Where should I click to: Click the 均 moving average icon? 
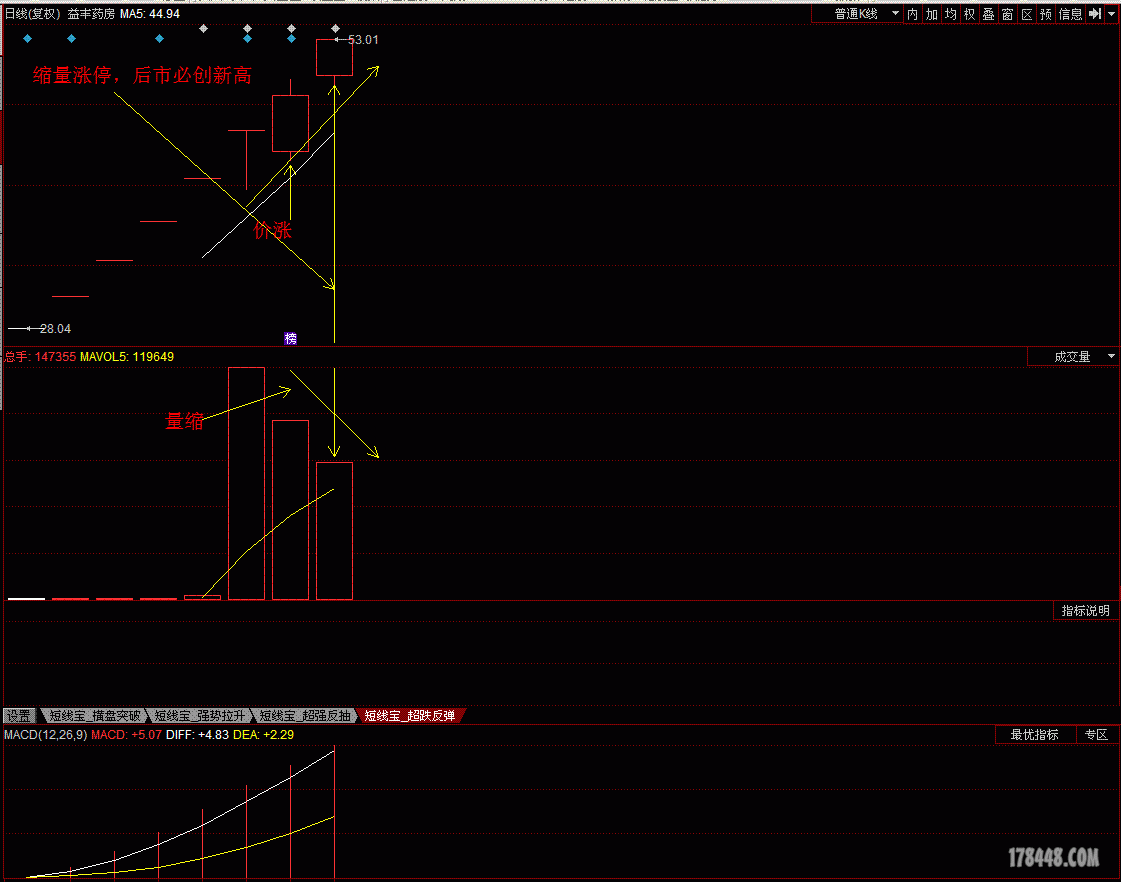(x=950, y=14)
